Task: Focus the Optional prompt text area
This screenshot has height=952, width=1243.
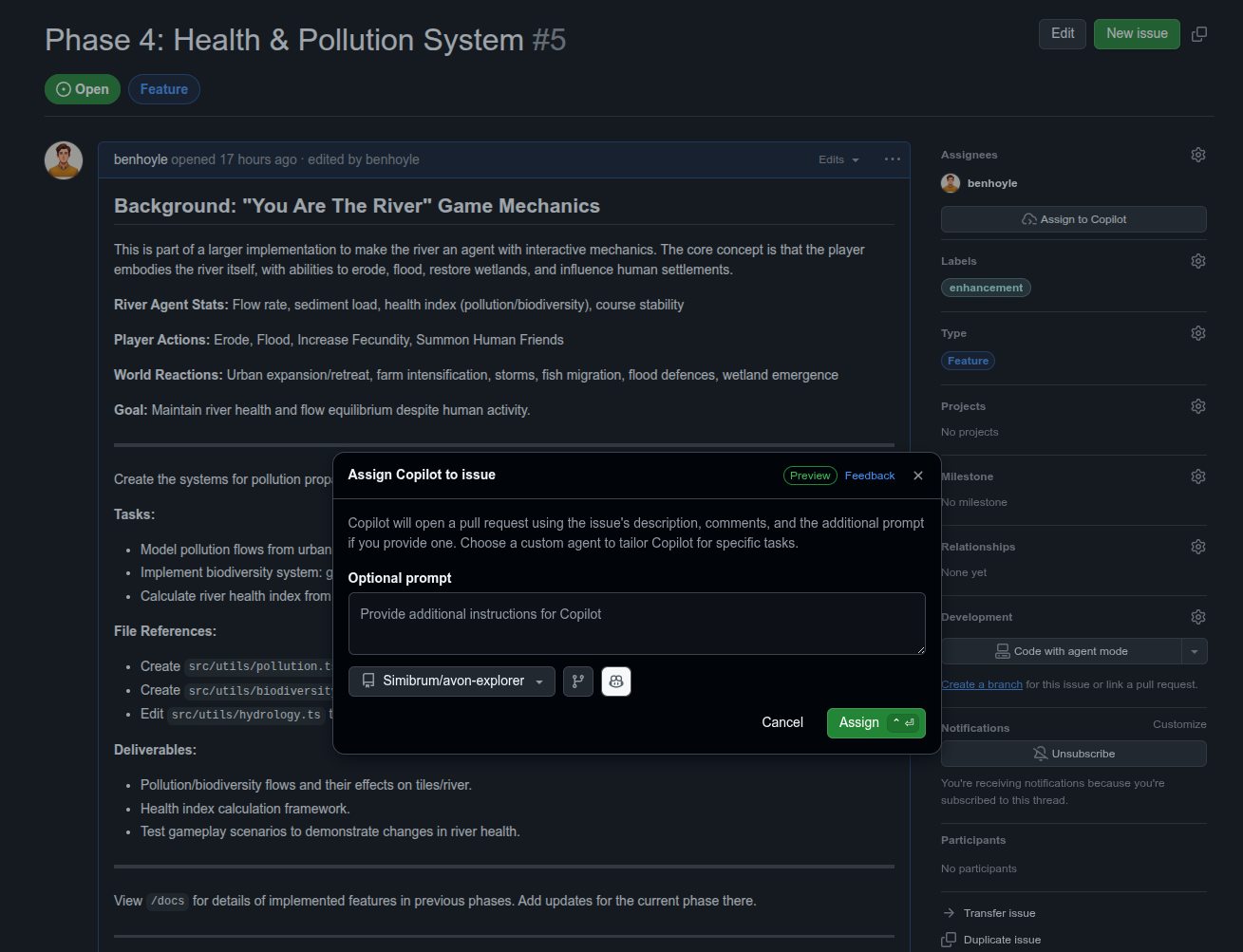Action: 636,624
